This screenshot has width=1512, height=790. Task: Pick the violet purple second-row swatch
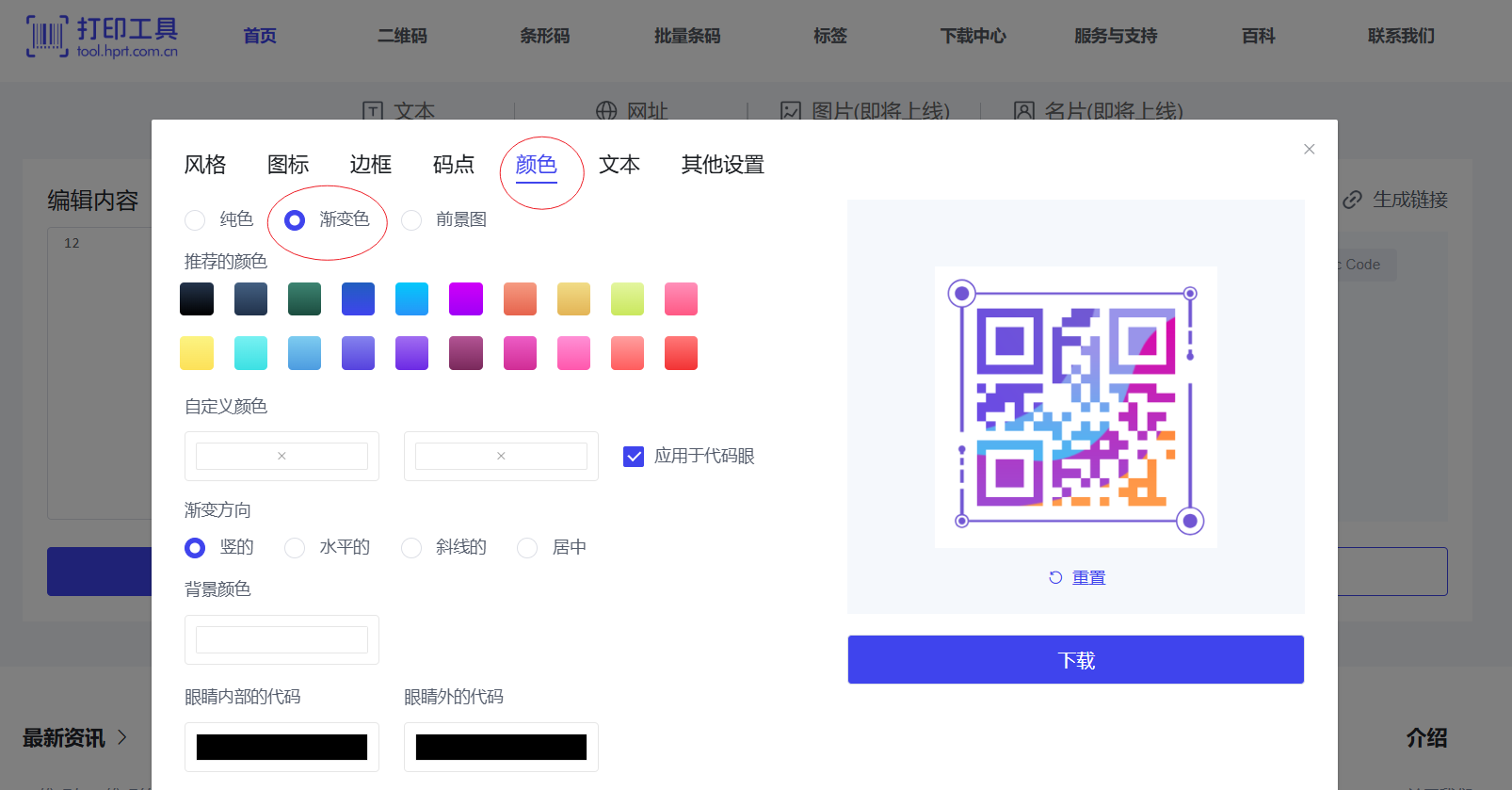[411, 353]
